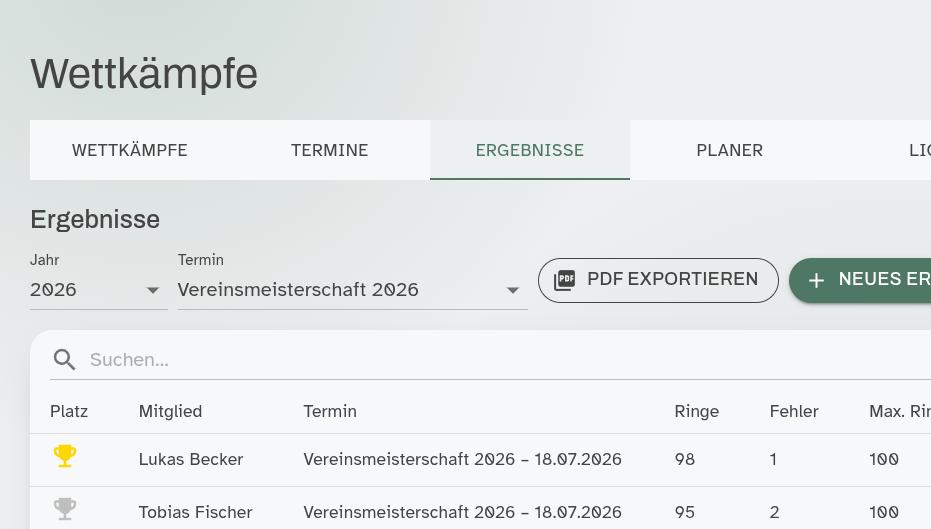Click Lukas Becker's Termin cell text
The width and height of the screenshot is (931, 529).
point(463,460)
